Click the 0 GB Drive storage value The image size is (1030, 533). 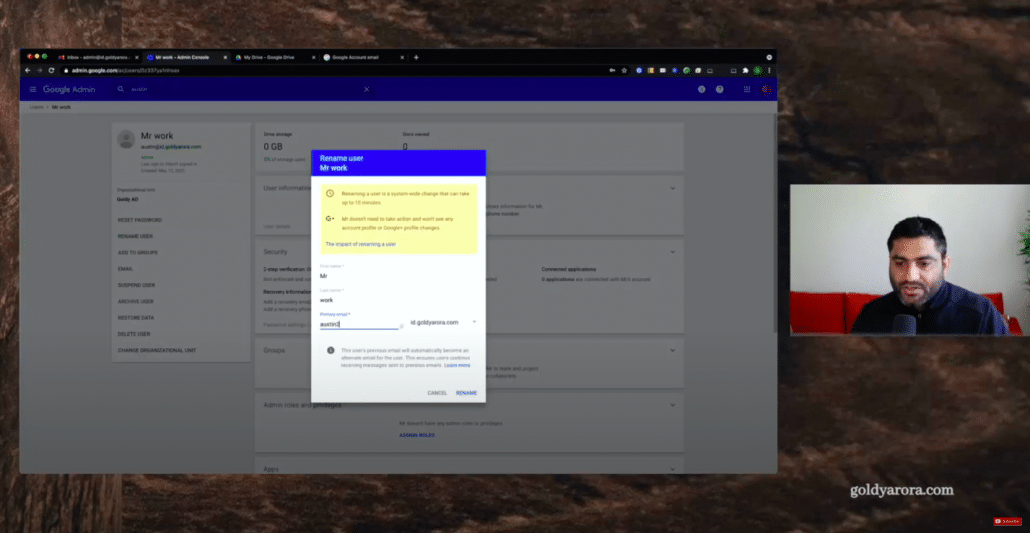coord(273,147)
